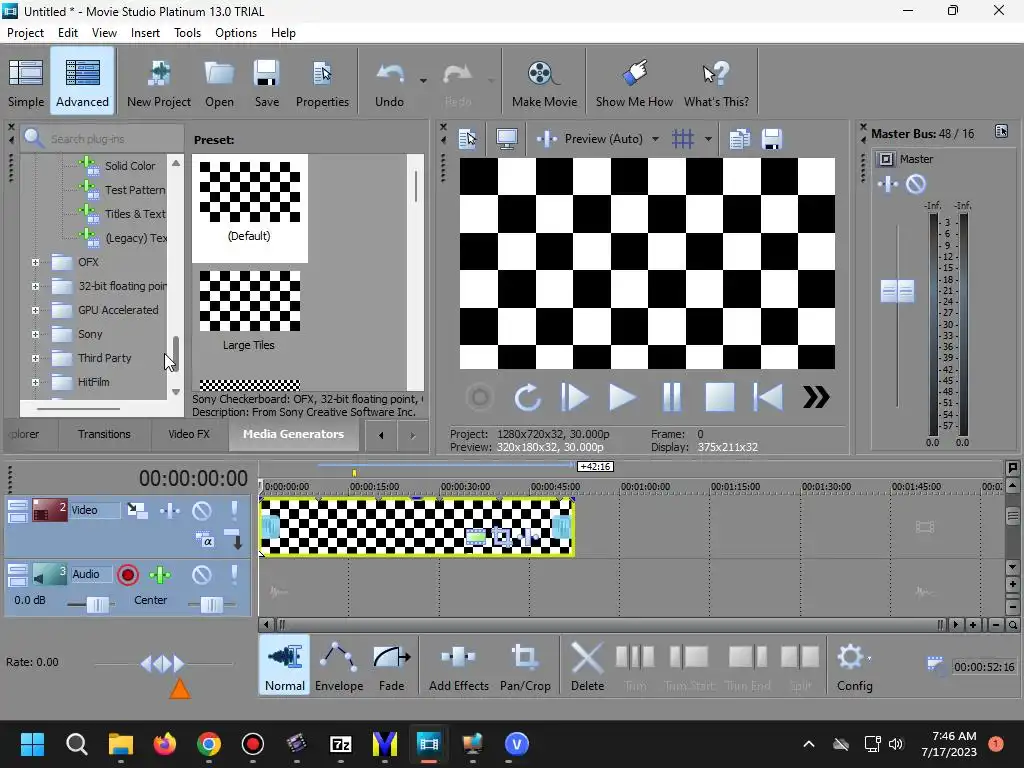Arm the Audio track for record

click(x=128, y=575)
